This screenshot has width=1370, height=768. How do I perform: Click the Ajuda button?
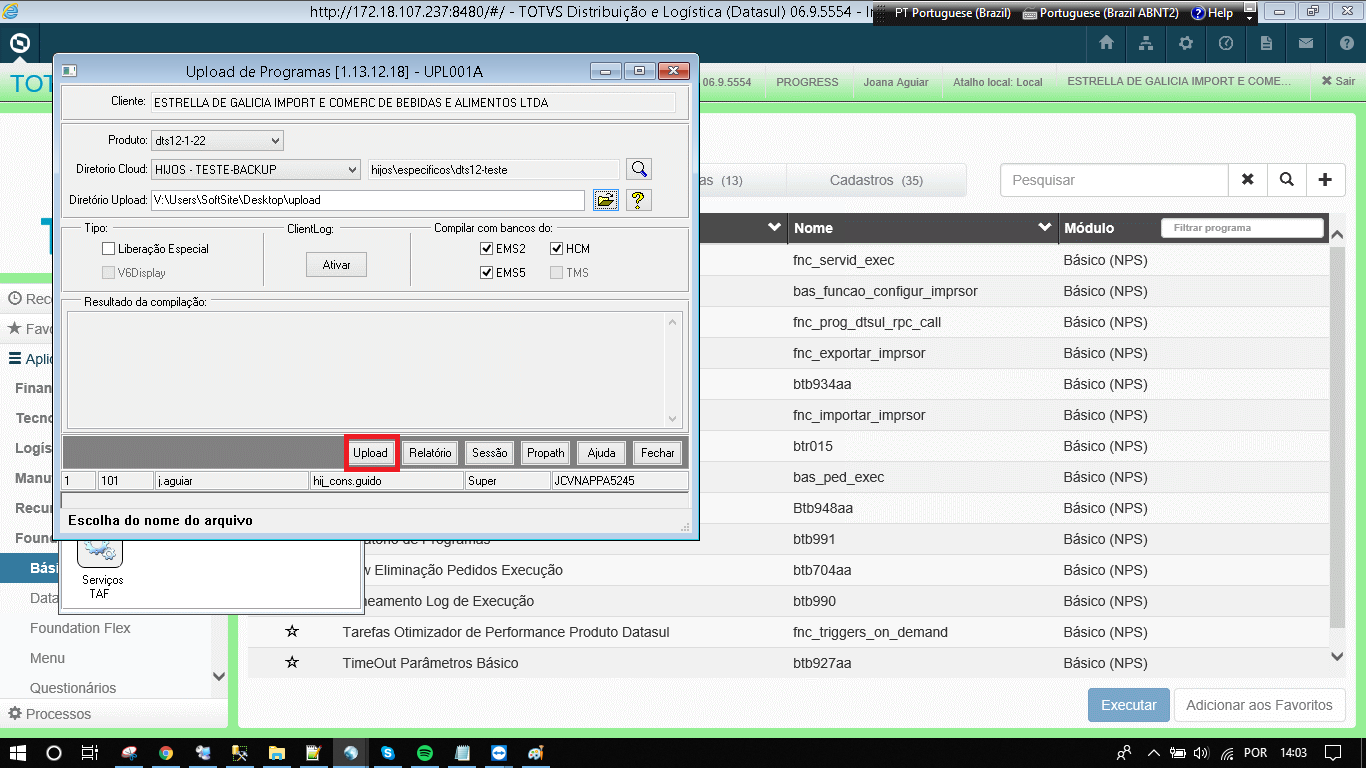click(x=602, y=453)
